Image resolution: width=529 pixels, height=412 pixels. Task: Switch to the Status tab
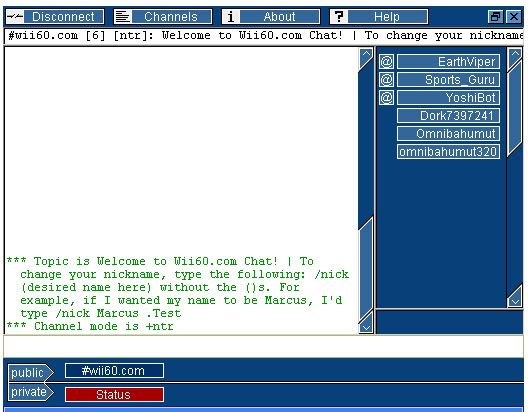pyautogui.click(x=114, y=394)
